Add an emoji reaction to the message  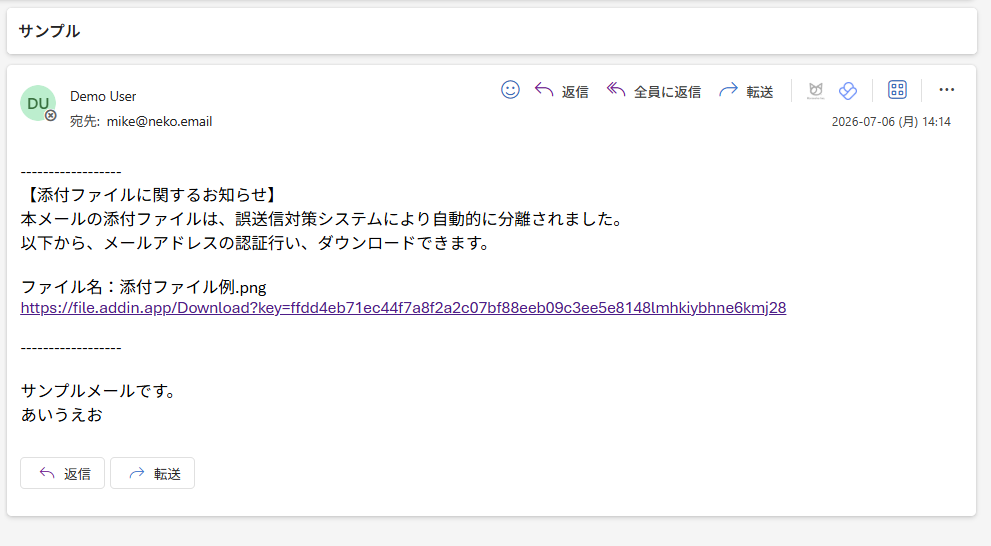click(510, 90)
